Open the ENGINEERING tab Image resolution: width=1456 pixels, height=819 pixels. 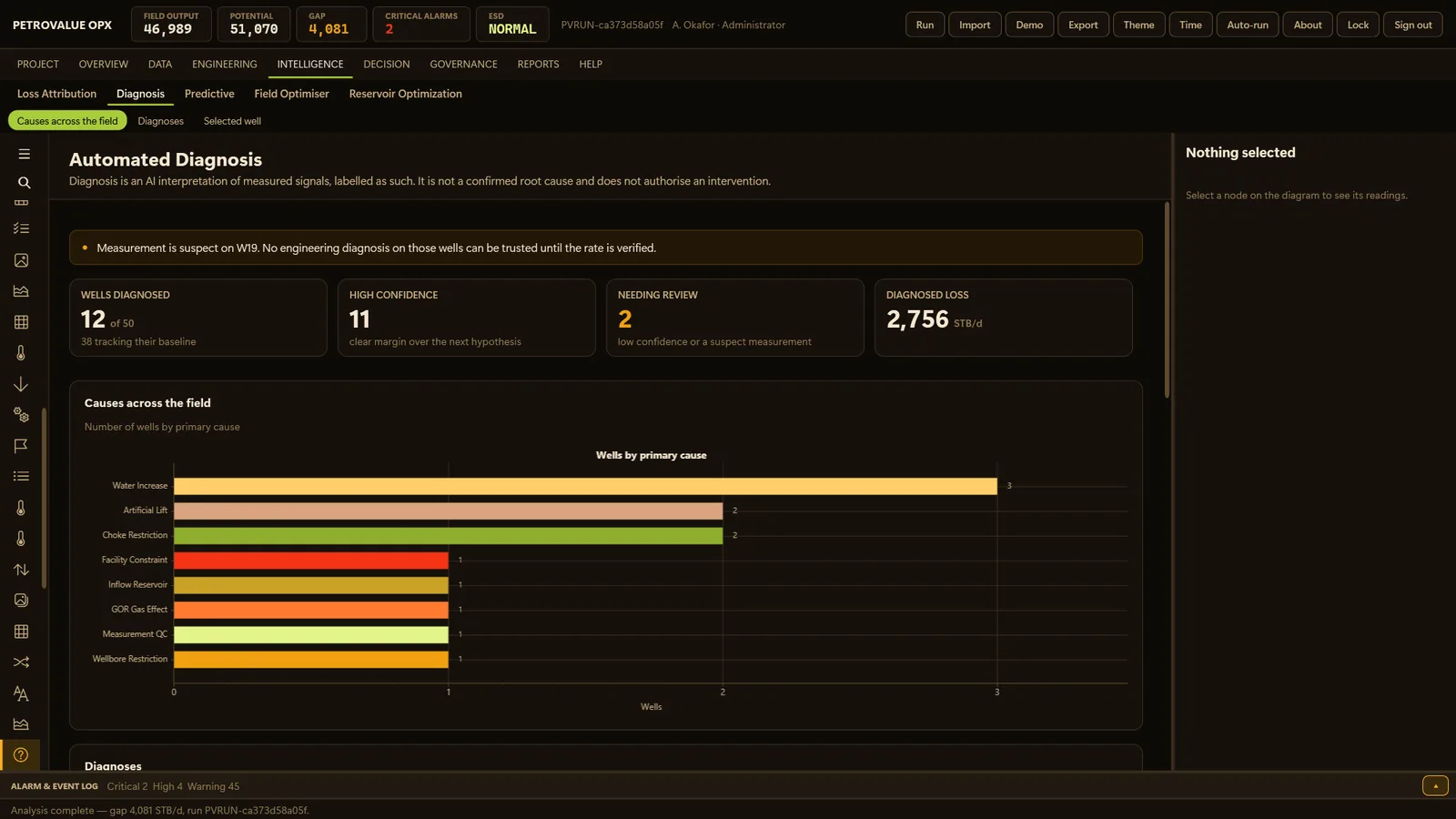tap(225, 65)
